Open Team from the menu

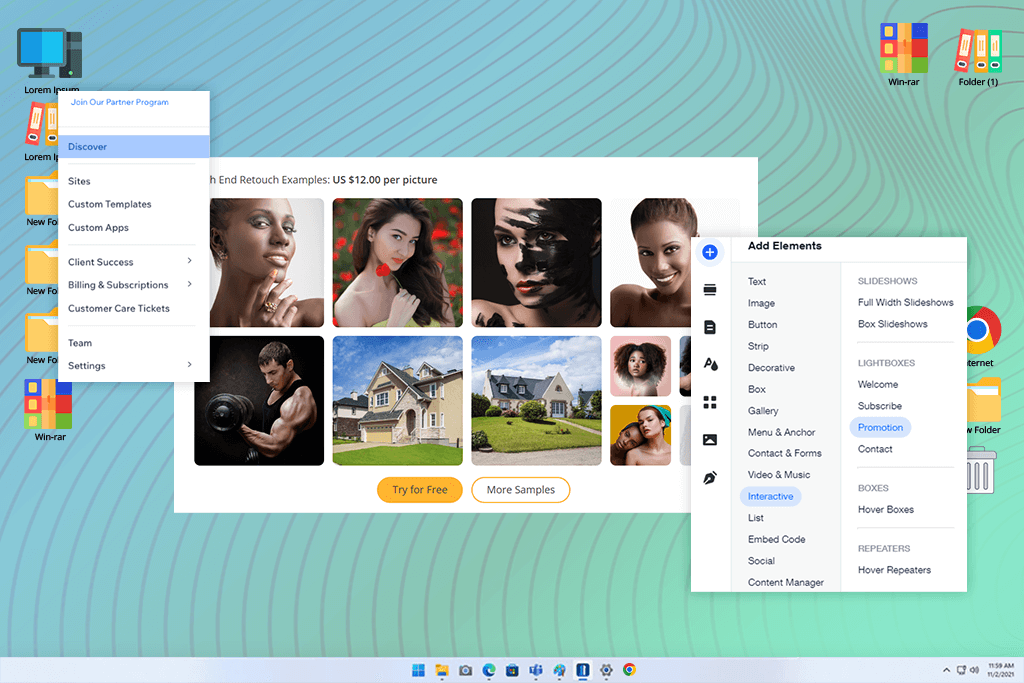(80, 343)
